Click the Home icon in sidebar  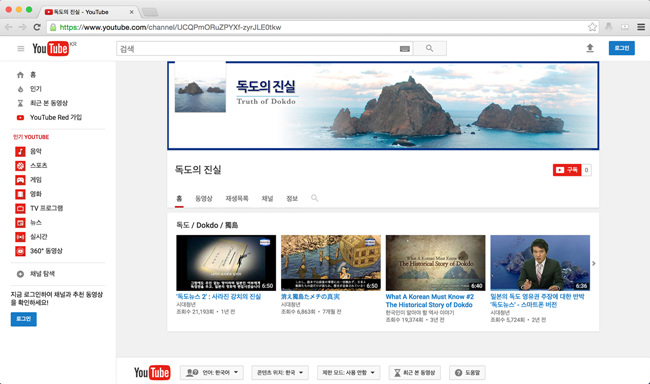(x=20, y=75)
